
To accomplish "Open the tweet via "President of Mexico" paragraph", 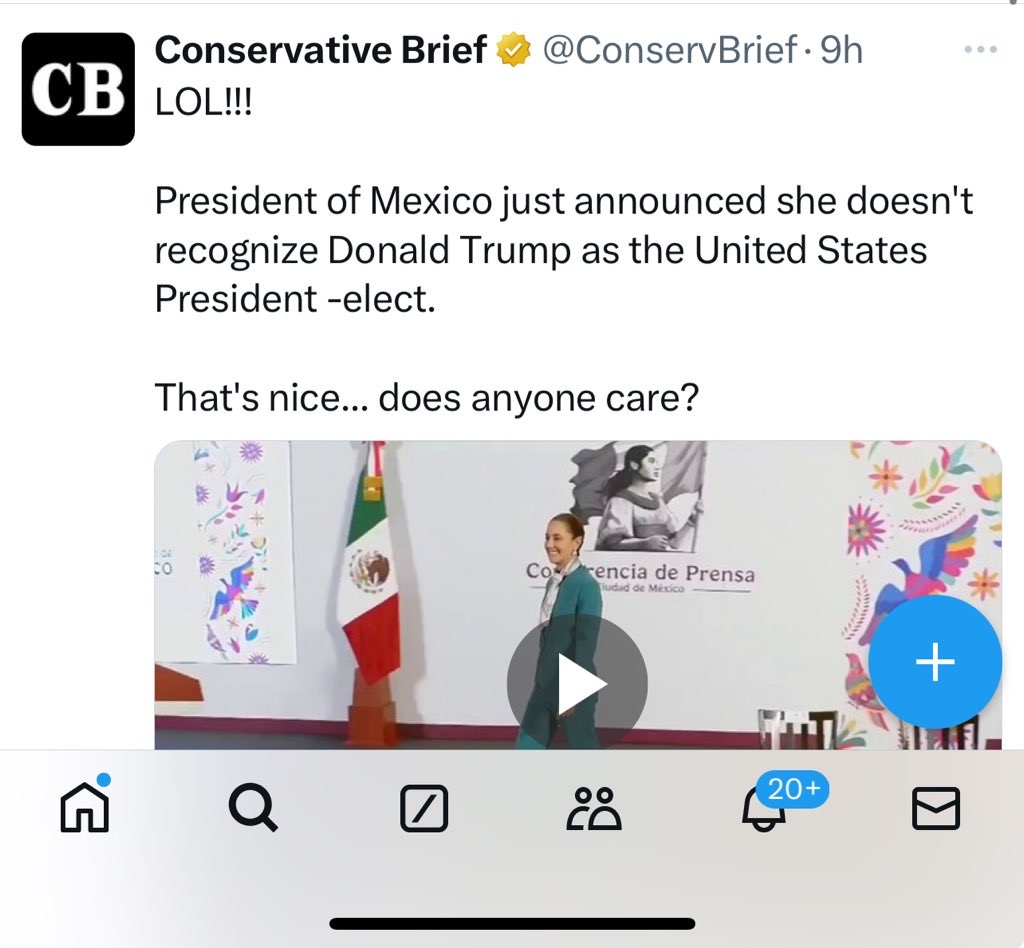I will 563,250.
